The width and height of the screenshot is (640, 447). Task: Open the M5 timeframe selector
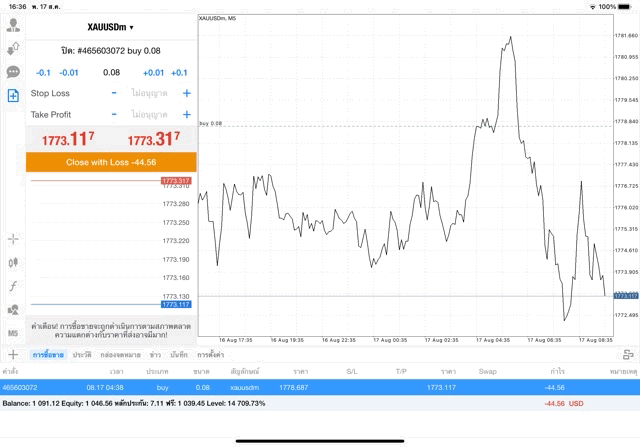[13, 333]
